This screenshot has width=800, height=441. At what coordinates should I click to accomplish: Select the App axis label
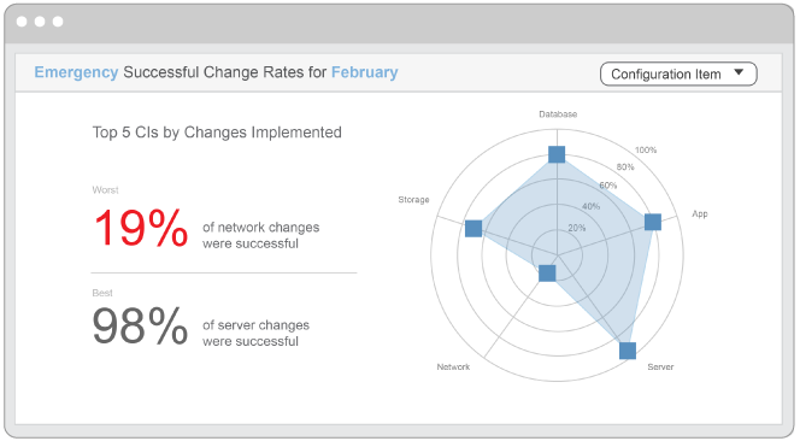click(700, 214)
